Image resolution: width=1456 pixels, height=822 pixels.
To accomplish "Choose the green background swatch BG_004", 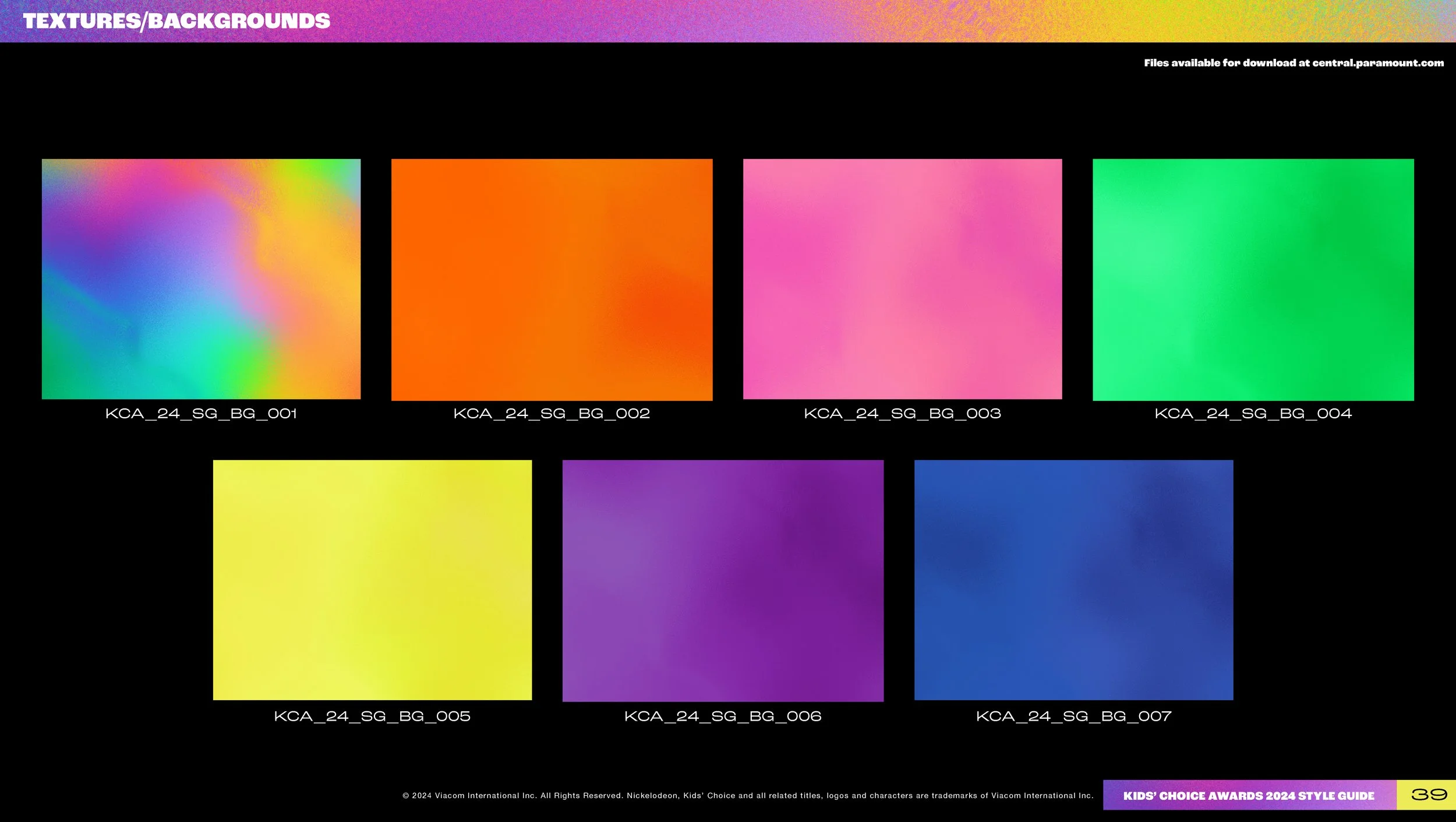I will [1253, 280].
